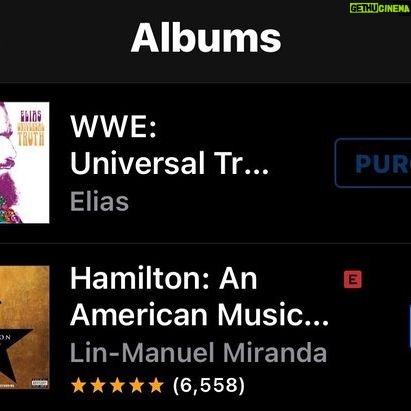Tap the blue button beside the Hamilton row

coord(410,327)
